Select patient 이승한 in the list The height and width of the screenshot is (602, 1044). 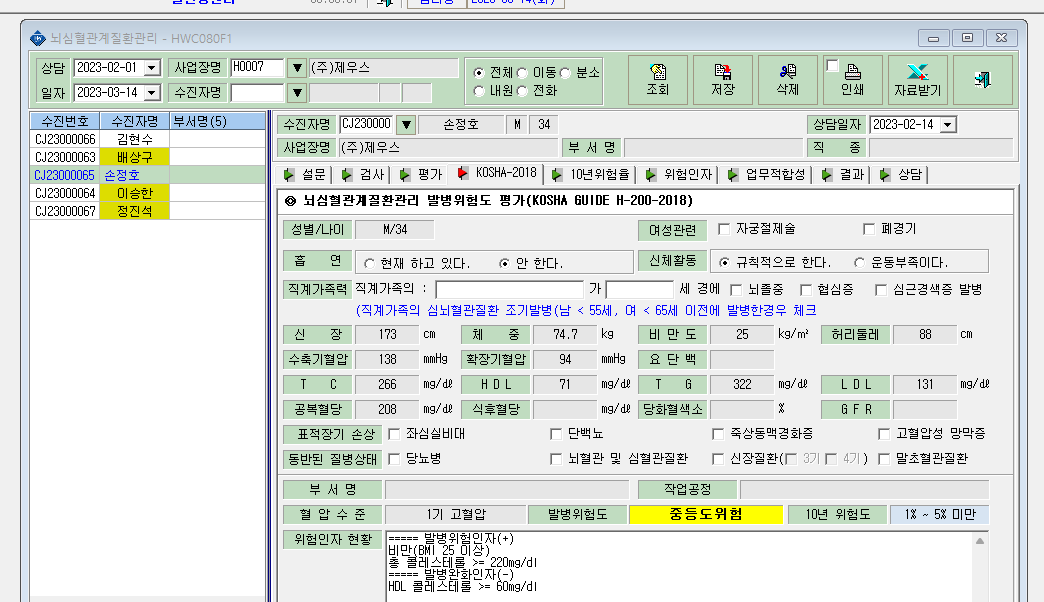(134, 193)
